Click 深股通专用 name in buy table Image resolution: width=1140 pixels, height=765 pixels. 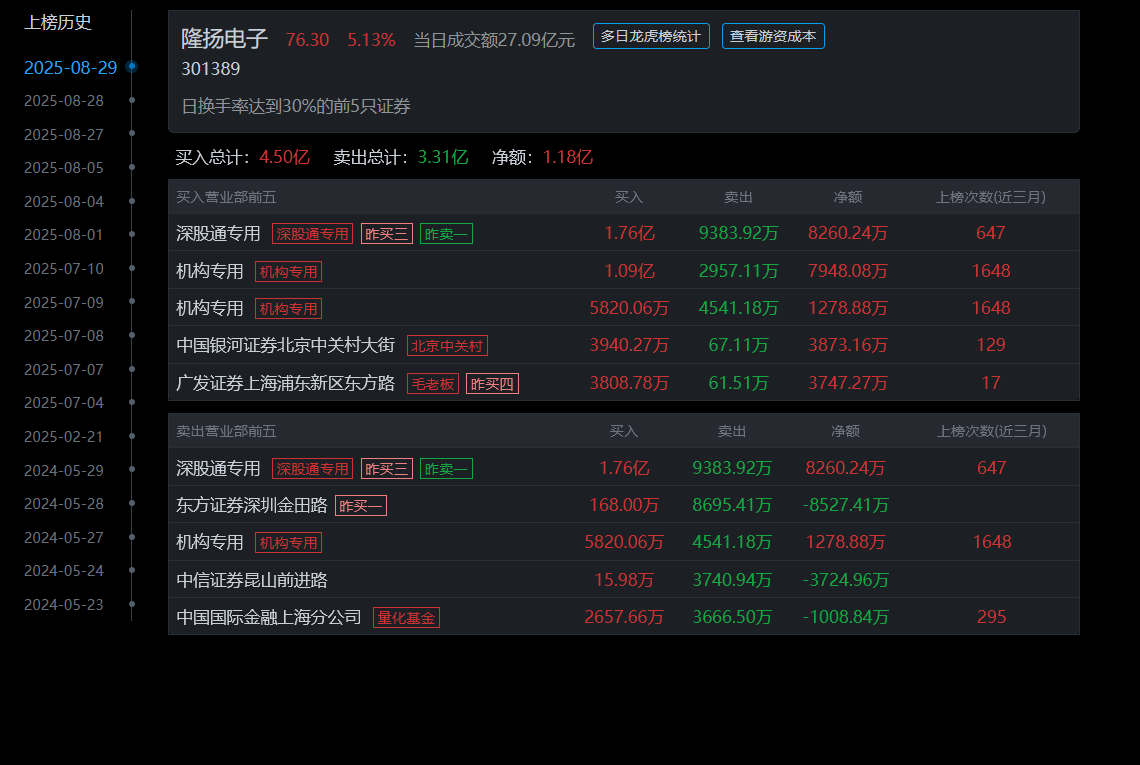tap(218, 233)
